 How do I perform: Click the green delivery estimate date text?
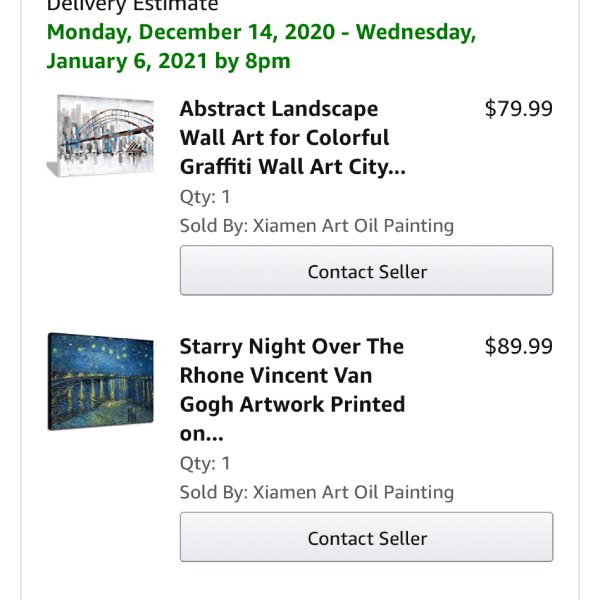(261, 46)
